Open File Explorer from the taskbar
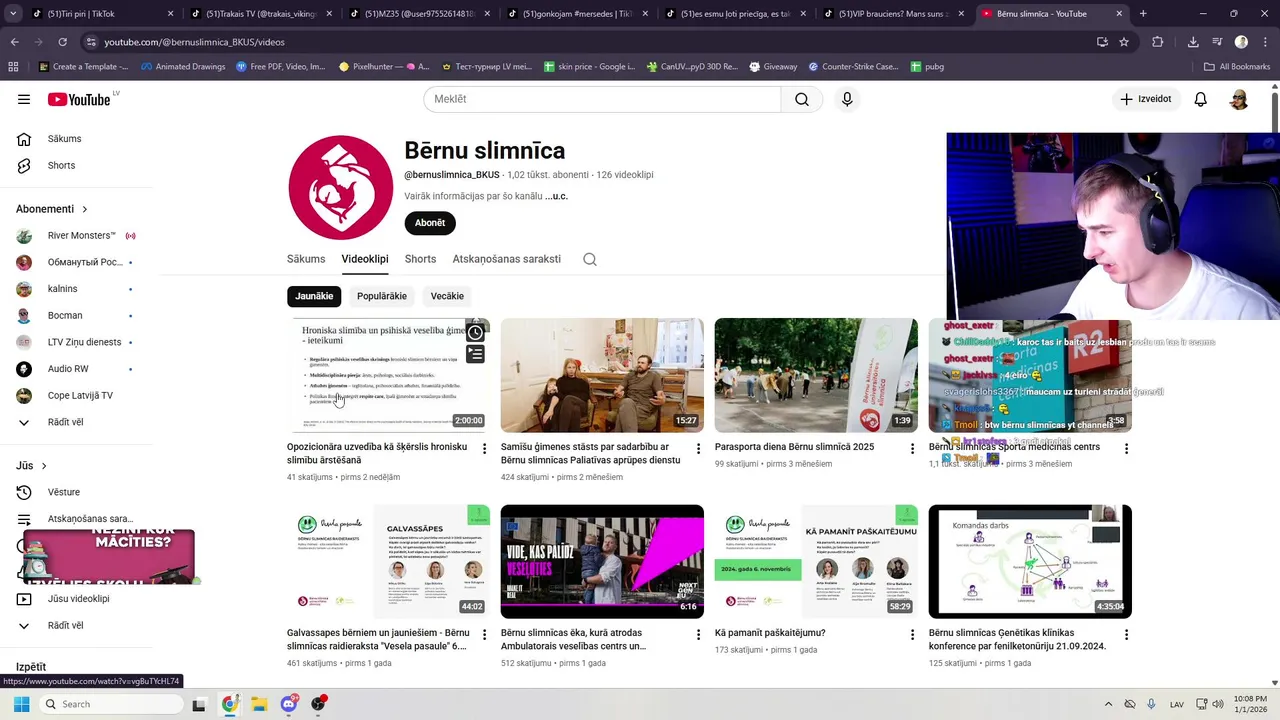The width and height of the screenshot is (1280, 720). (x=259, y=704)
